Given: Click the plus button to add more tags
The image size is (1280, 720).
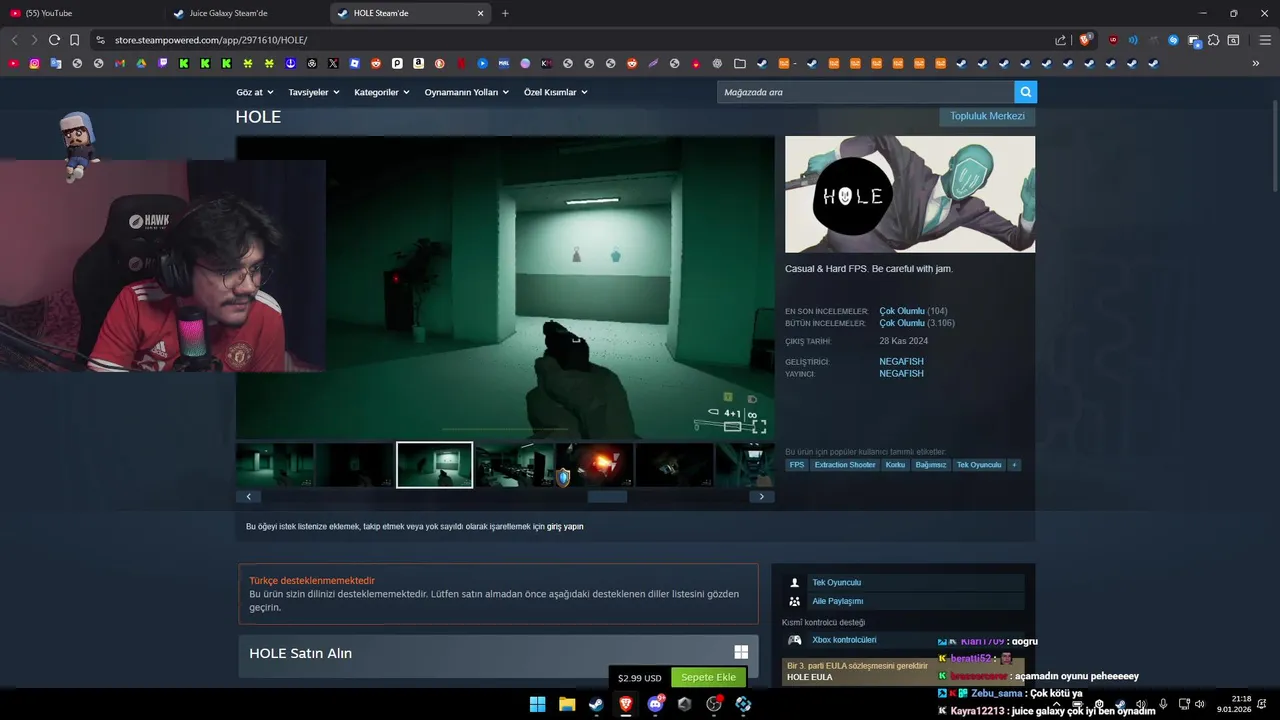Looking at the screenshot, I should coord(1014,465).
